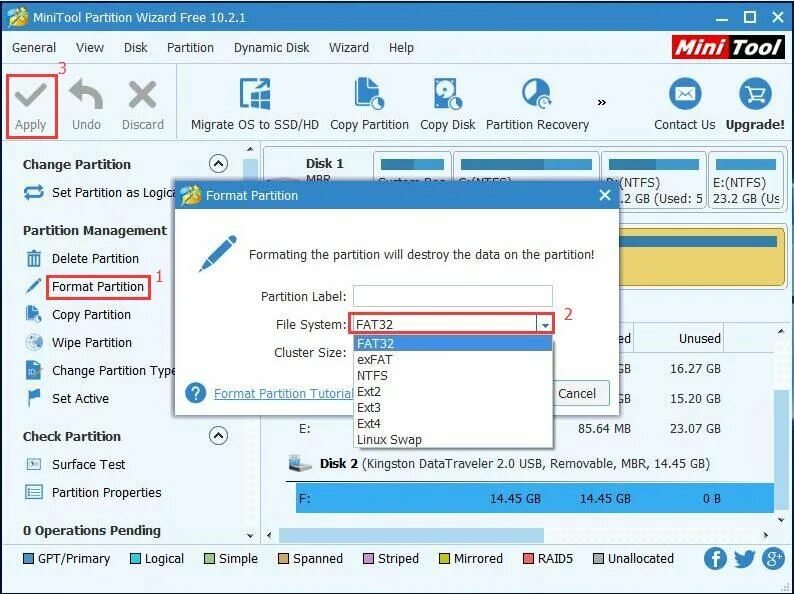Click the left panel scroll-down arrow
794x594 pixels.
(250, 535)
